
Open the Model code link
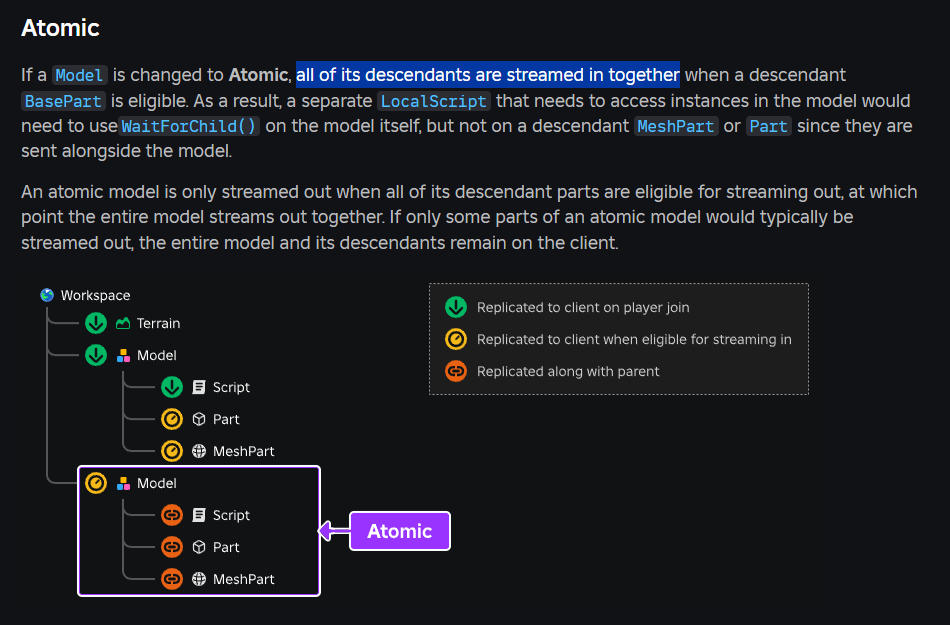pyautogui.click(x=80, y=75)
